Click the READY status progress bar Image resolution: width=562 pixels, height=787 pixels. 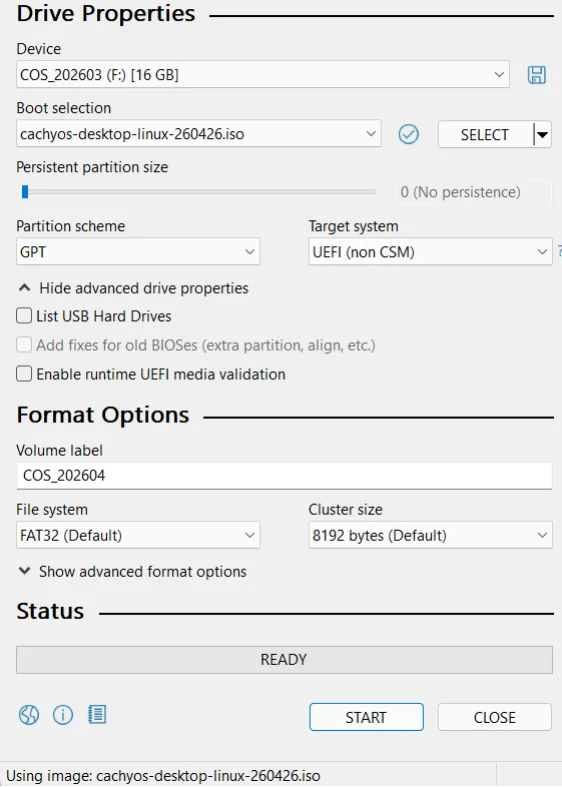pos(284,660)
